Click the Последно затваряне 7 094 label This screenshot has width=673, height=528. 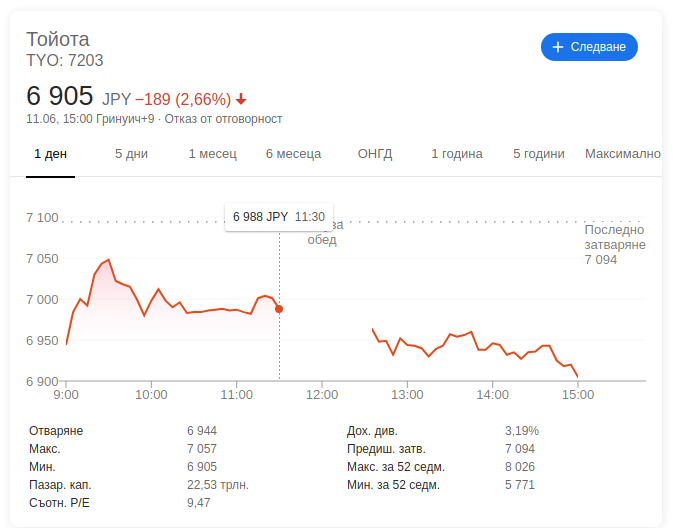615,245
